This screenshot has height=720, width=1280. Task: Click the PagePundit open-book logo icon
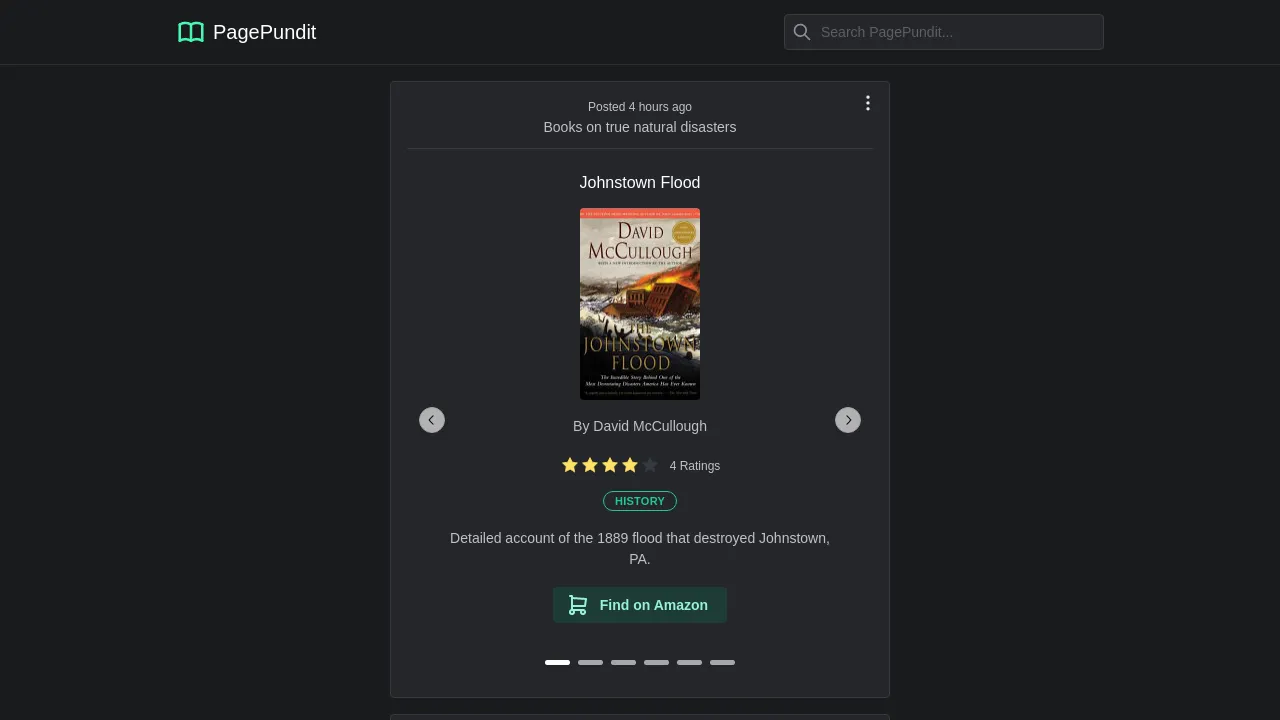pyautogui.click(x=191, y=32)
